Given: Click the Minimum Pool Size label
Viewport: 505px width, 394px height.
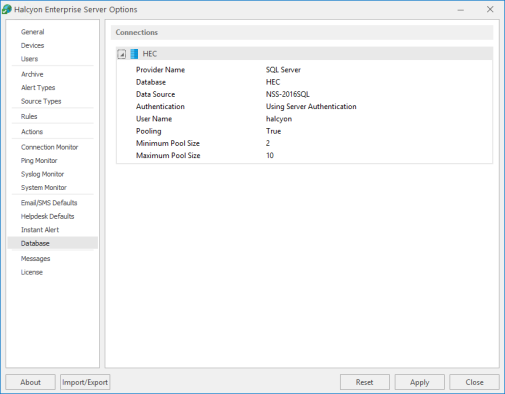Looking at the screenshot, I should coord(168,143).
